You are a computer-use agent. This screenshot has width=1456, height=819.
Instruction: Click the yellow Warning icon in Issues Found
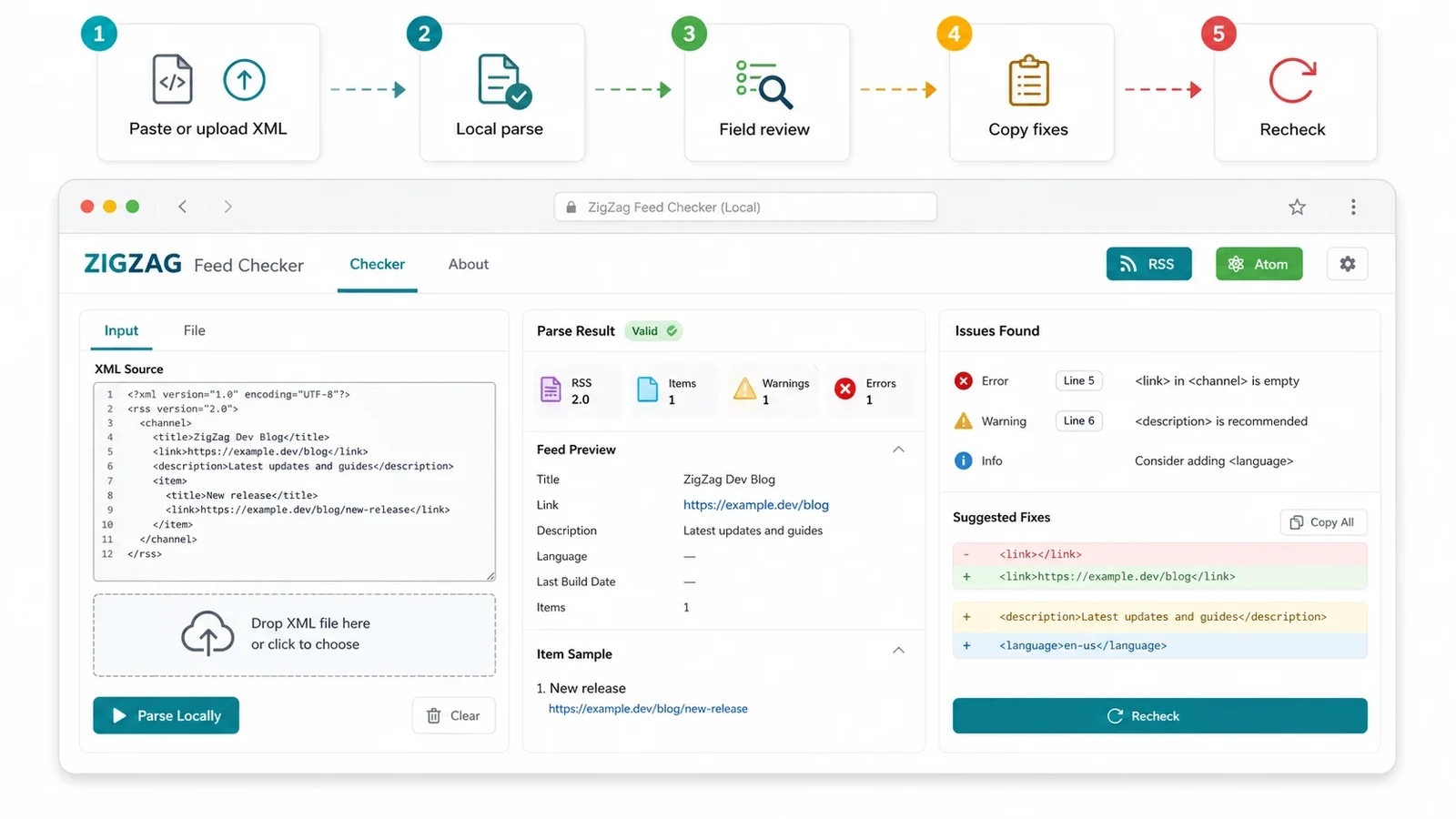tap(963, 420)
